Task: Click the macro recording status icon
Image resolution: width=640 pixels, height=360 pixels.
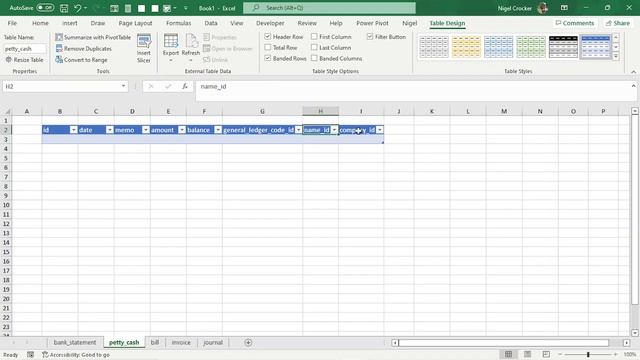Action: [31, 355]
